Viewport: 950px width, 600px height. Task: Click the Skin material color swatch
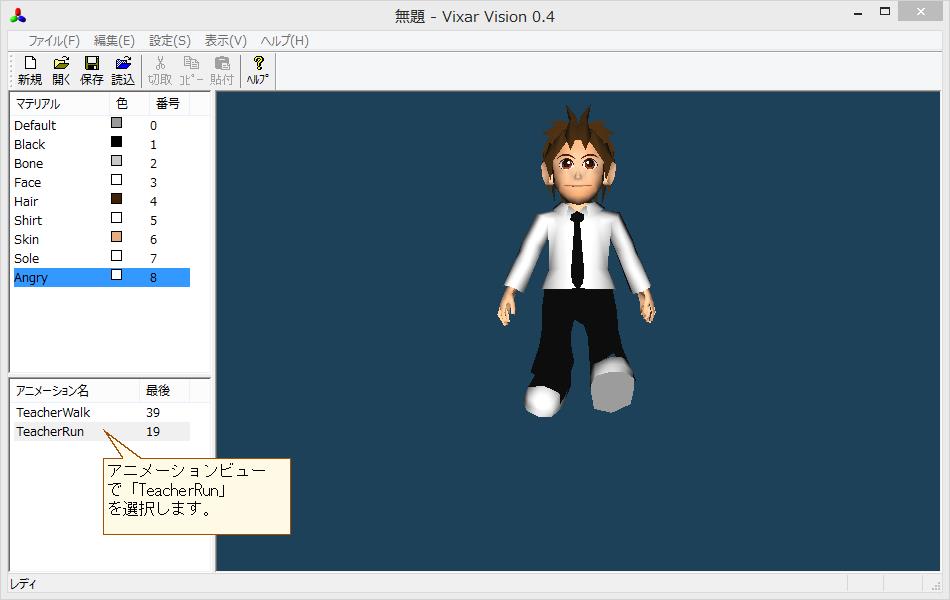pos(116,239)
